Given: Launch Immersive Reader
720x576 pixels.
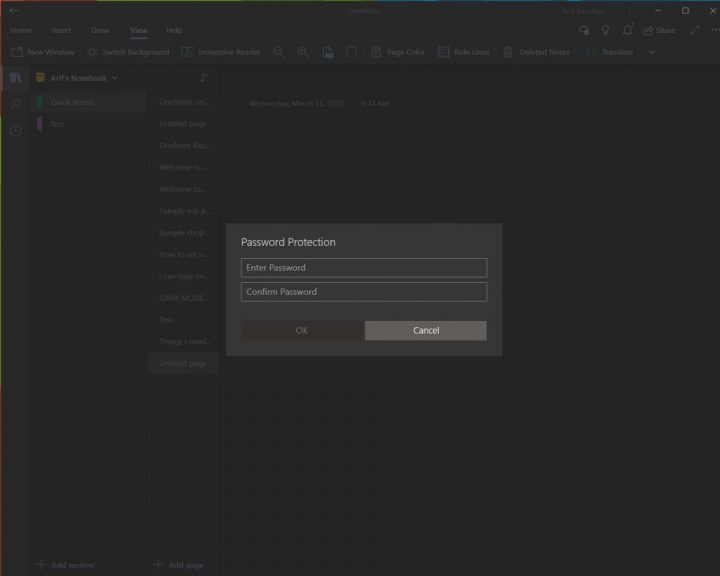Looking at the screenshot, I should tap(221, 52).
